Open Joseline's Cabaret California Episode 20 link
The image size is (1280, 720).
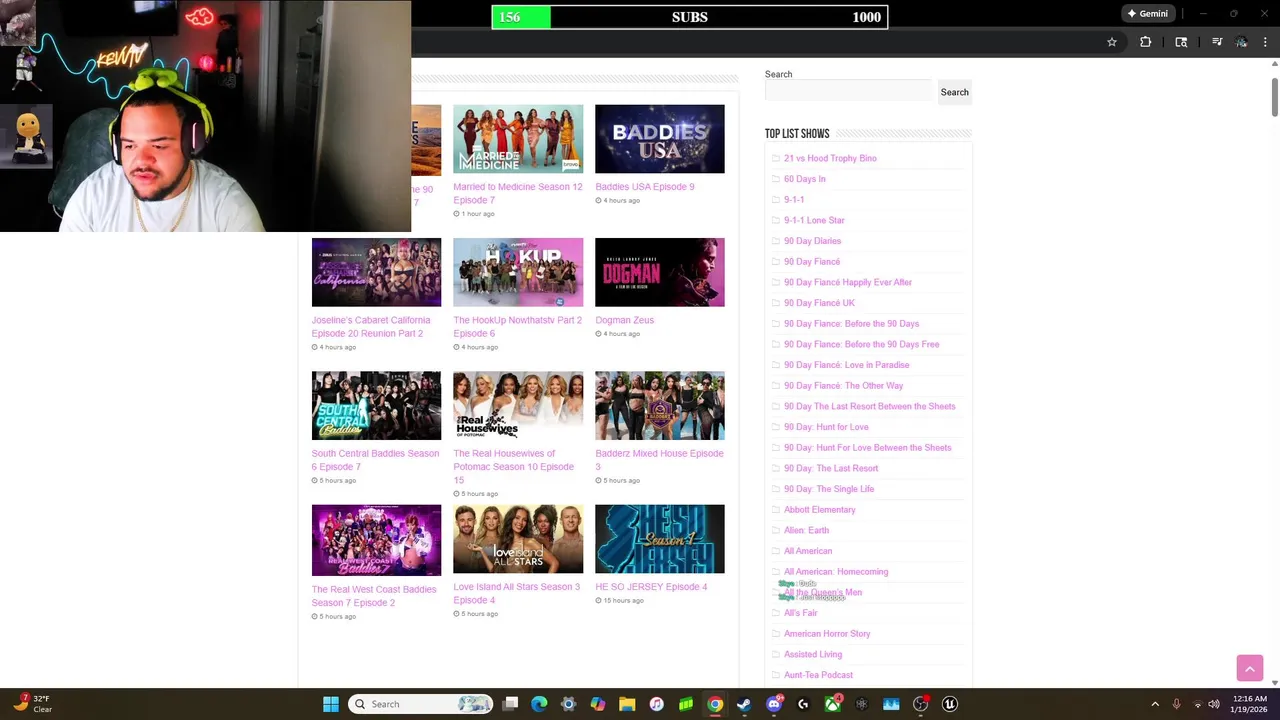[371, 327]
